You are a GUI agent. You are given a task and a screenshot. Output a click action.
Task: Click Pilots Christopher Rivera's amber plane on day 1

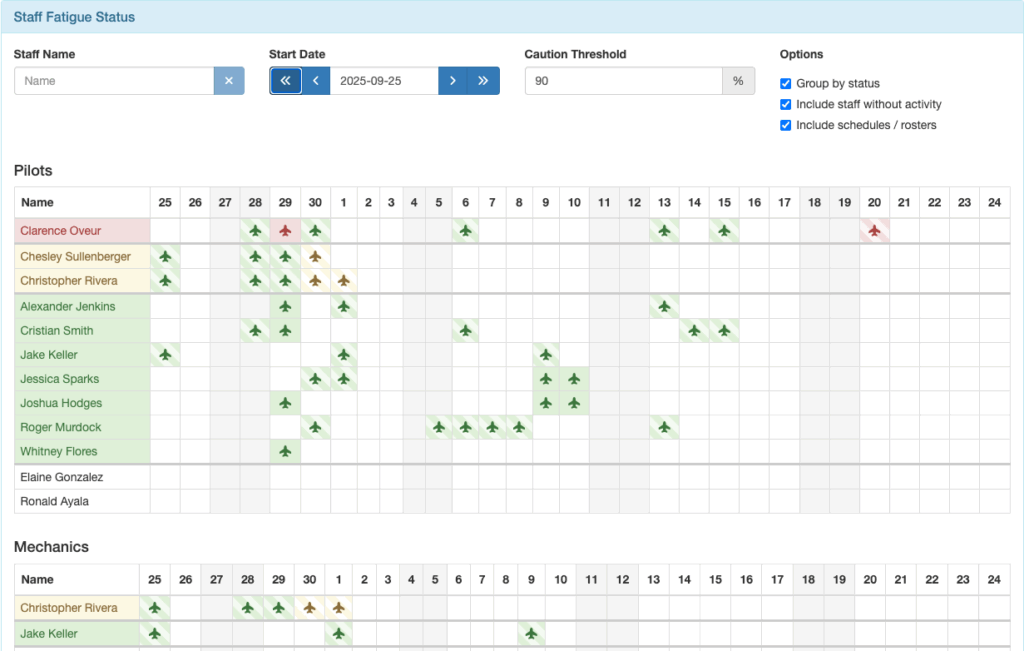[x=344, y=281]
